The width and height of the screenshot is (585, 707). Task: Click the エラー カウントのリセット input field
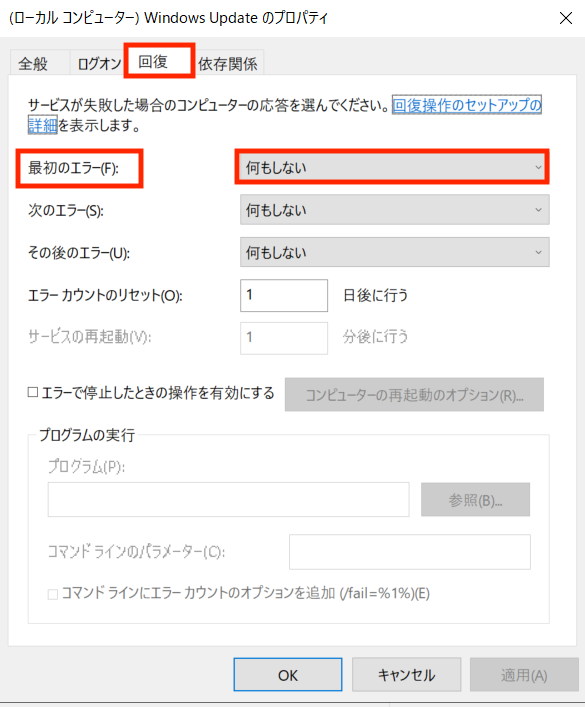(284, 295)
